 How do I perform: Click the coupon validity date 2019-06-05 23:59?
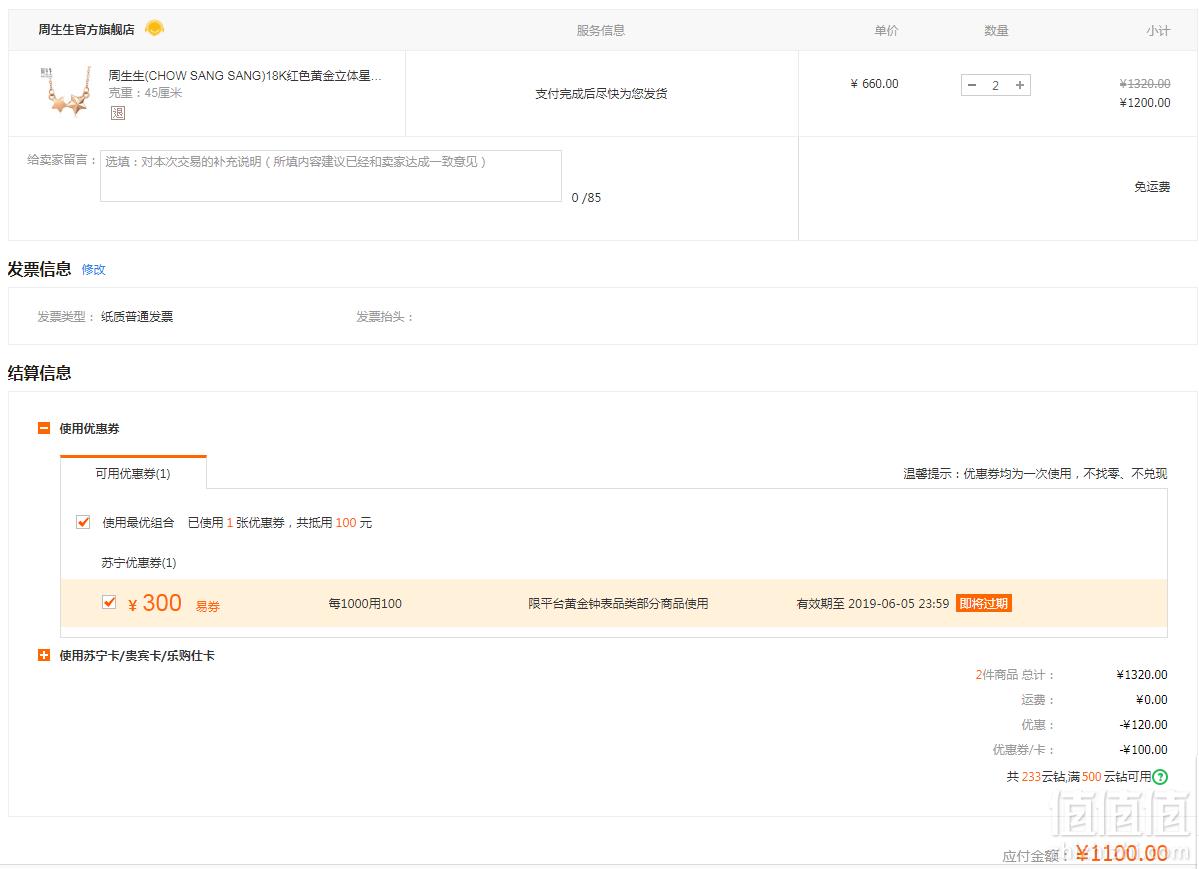pyautogui.click(x=898, y=604)
